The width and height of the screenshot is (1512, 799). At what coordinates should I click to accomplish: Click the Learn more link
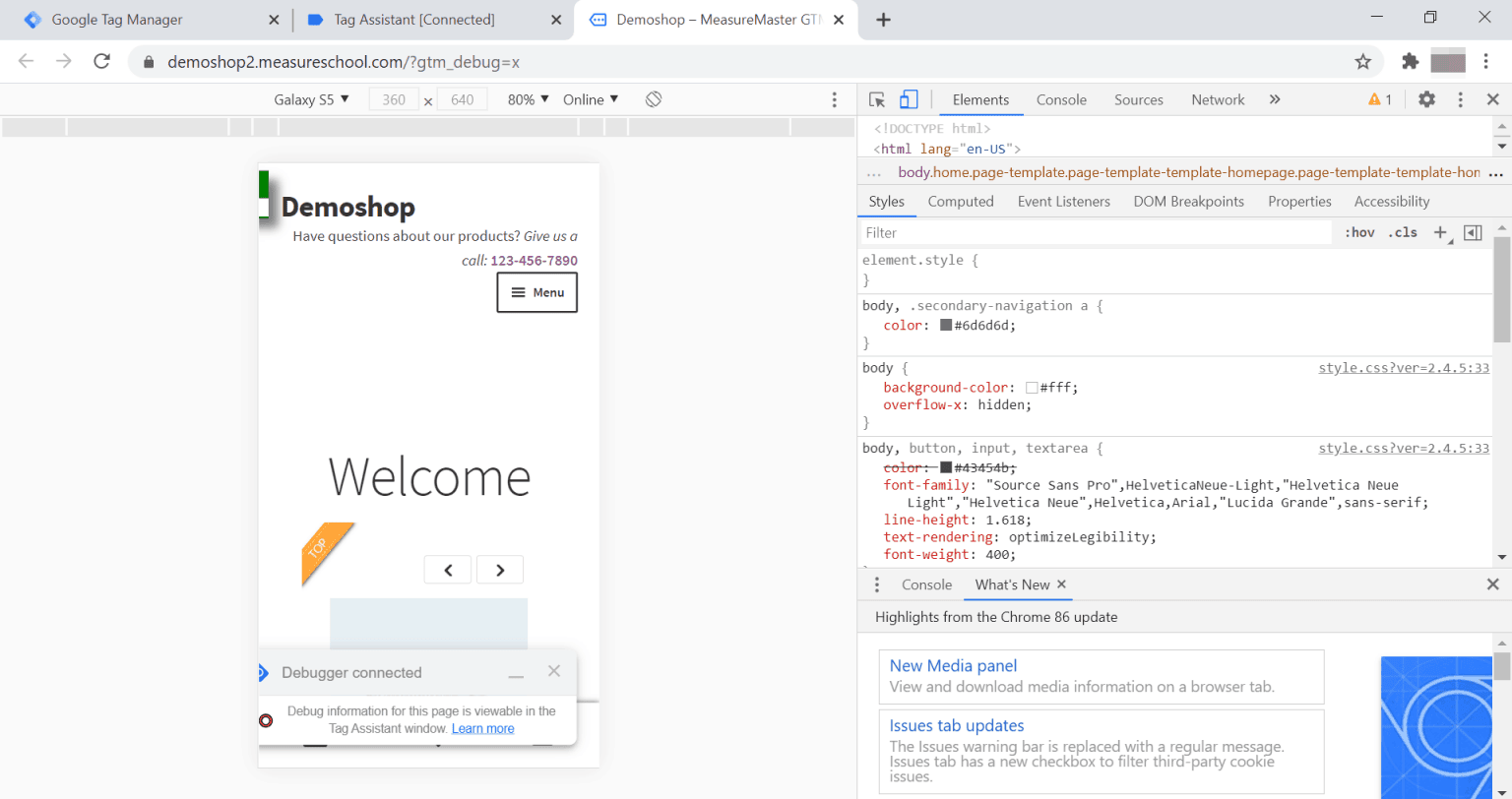tap(482, 728)
